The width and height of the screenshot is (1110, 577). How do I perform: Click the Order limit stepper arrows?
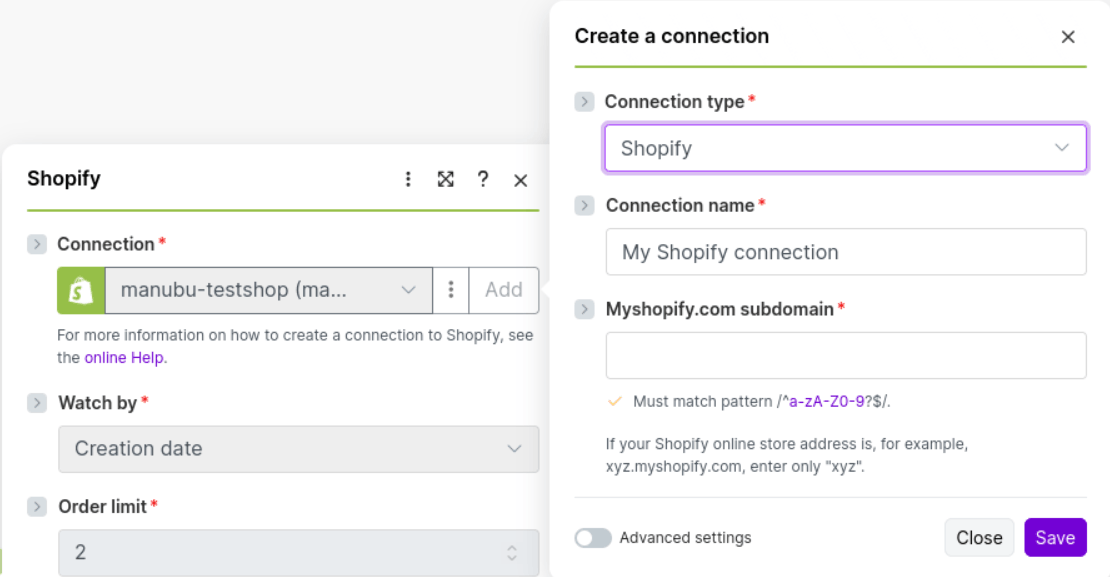click(x=512, y=552)
